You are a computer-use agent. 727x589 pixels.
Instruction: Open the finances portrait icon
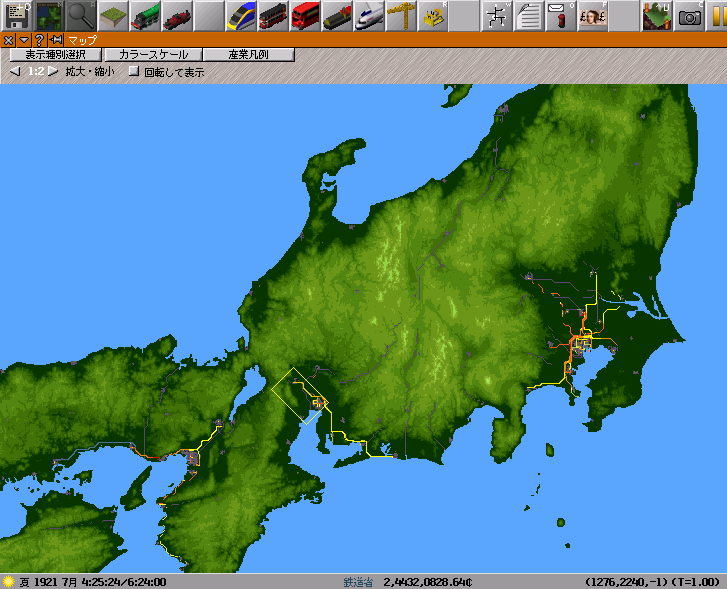(x=593, y=16)
